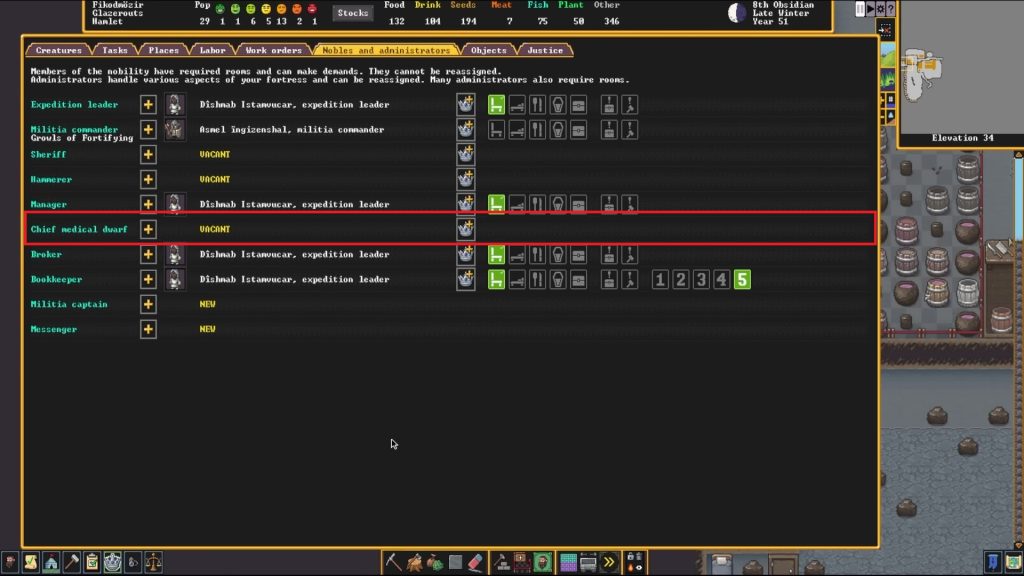This screenshot has width=1024, height=576.
Task: Click the map vertical scrollbar at right edge
Action: [1018, 349]
